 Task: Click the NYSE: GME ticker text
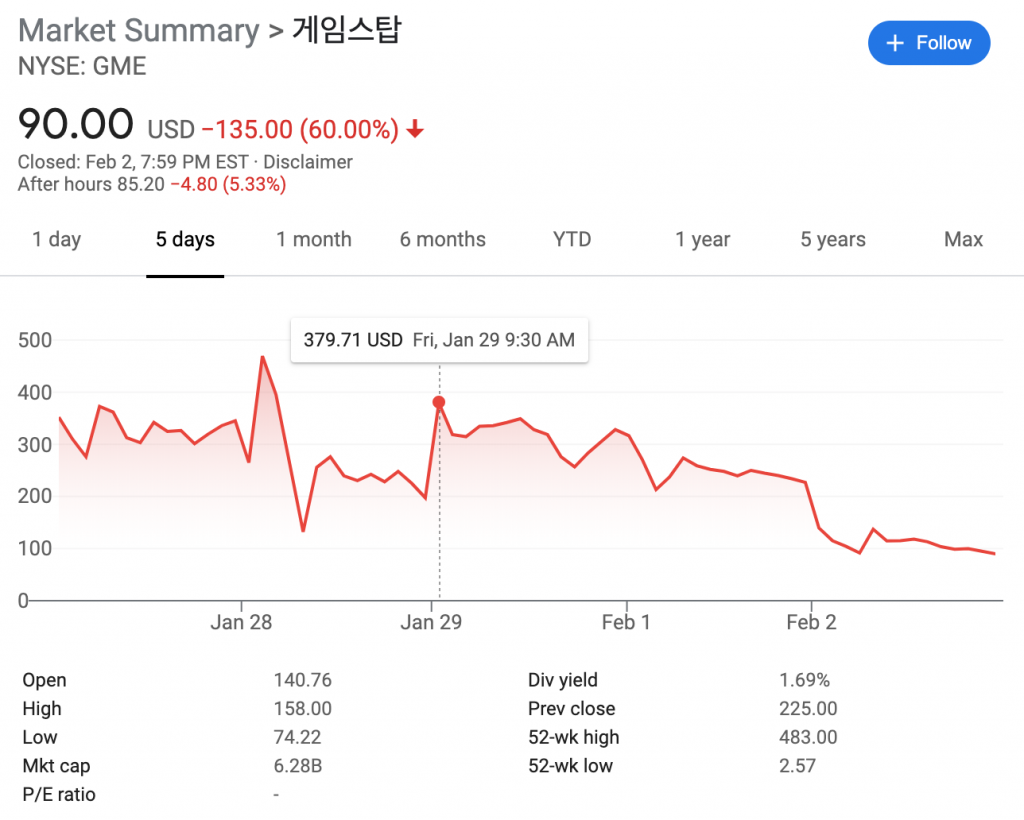pyautogui.click(x=82, y=67)
